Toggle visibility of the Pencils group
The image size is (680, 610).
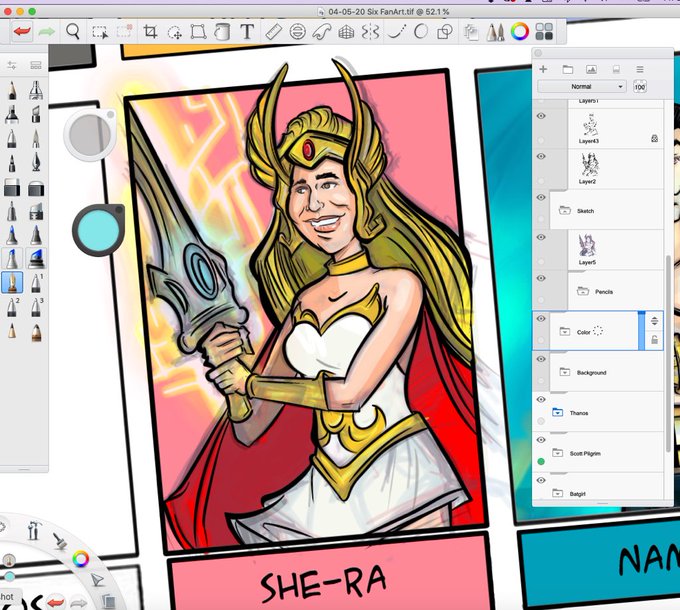tap(541, 278)
